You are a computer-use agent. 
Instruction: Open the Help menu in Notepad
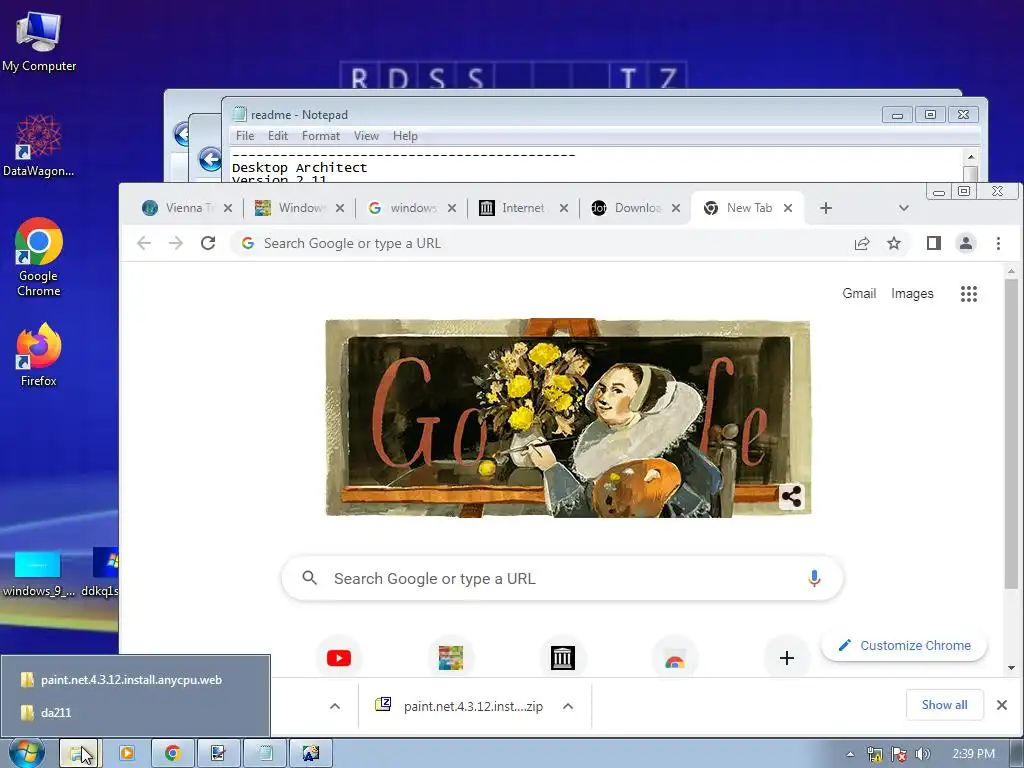pyautogui.click(x=405, y=136)
